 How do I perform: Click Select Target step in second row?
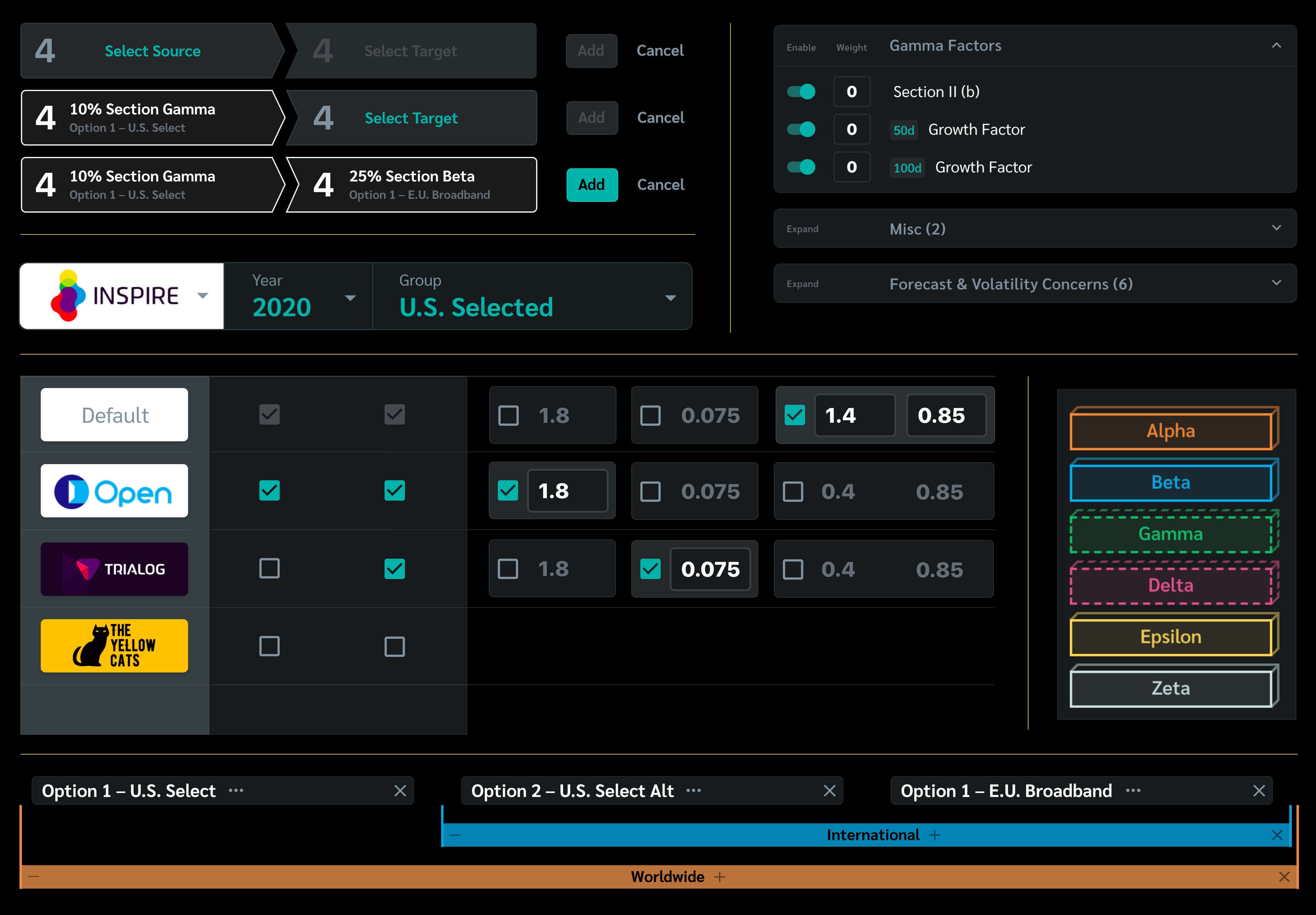(411, 118)
